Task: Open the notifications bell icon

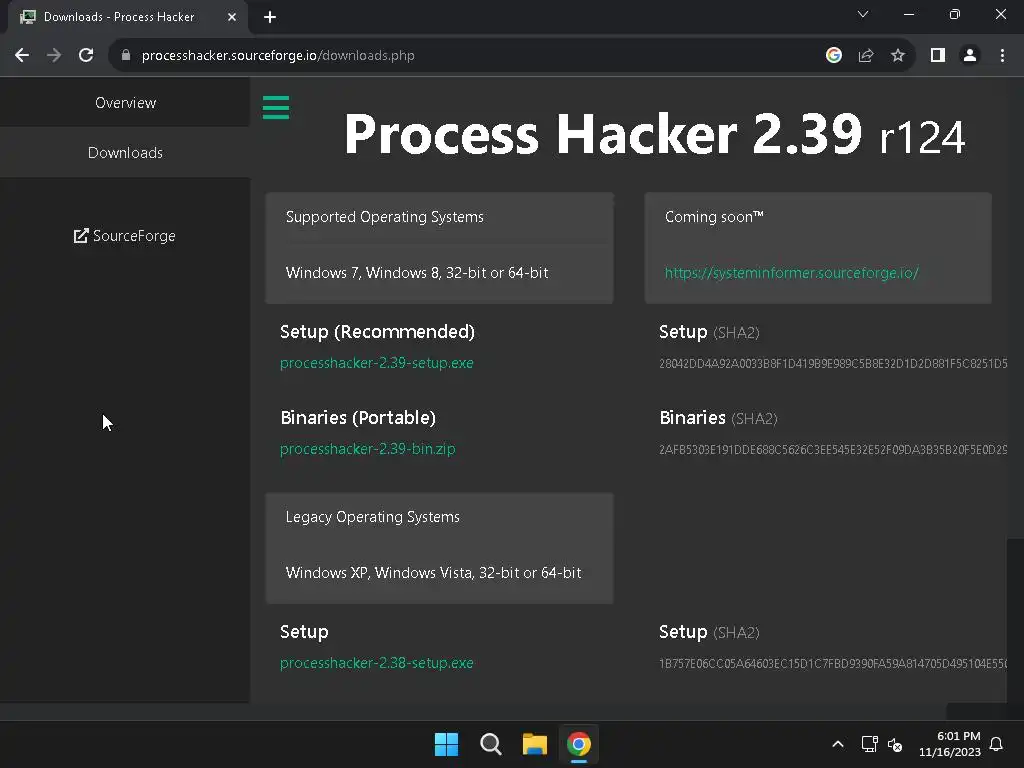Action: pyautogui.click(x=997, y=744)
